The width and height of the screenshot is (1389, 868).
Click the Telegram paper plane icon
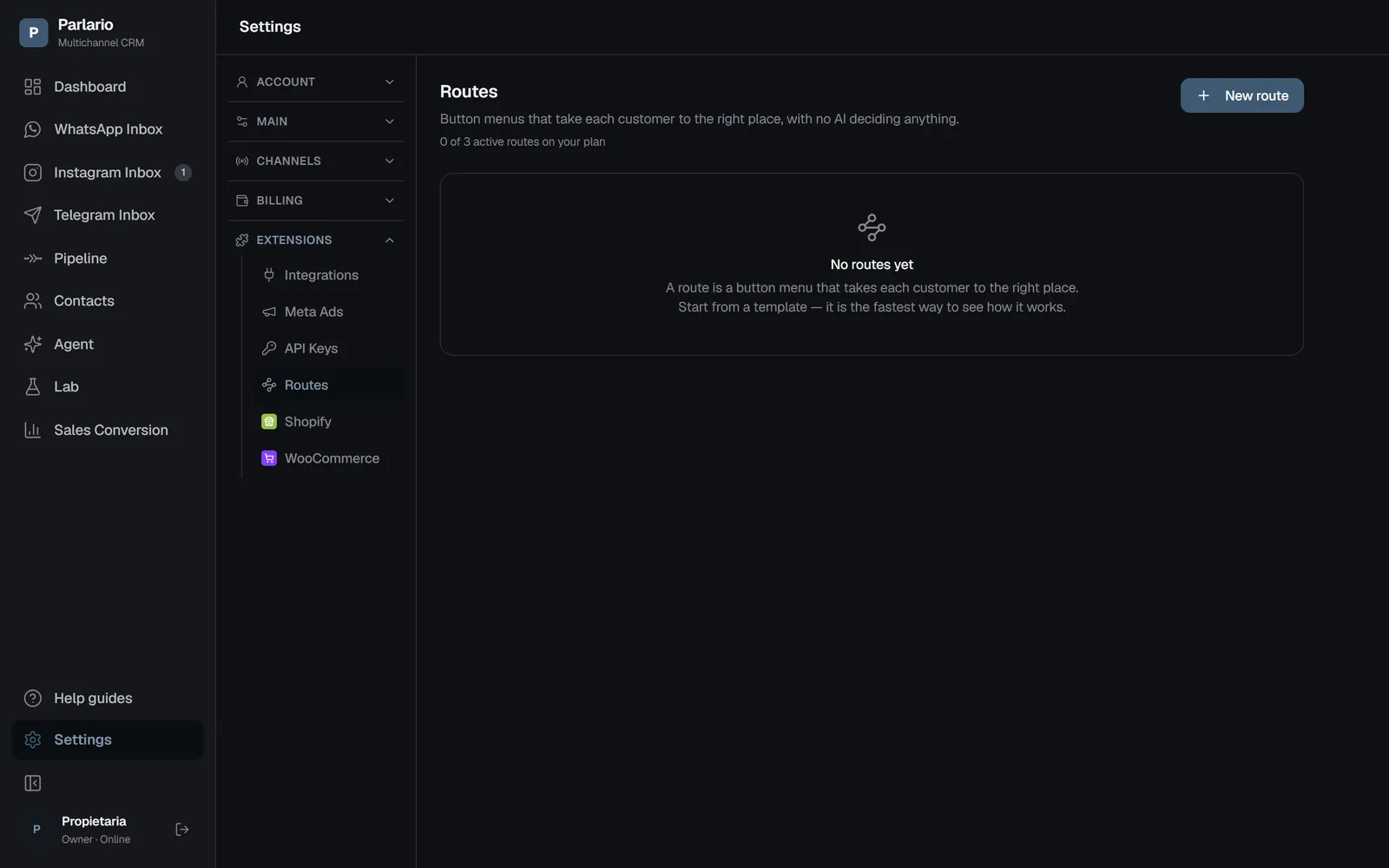(33, 215)
